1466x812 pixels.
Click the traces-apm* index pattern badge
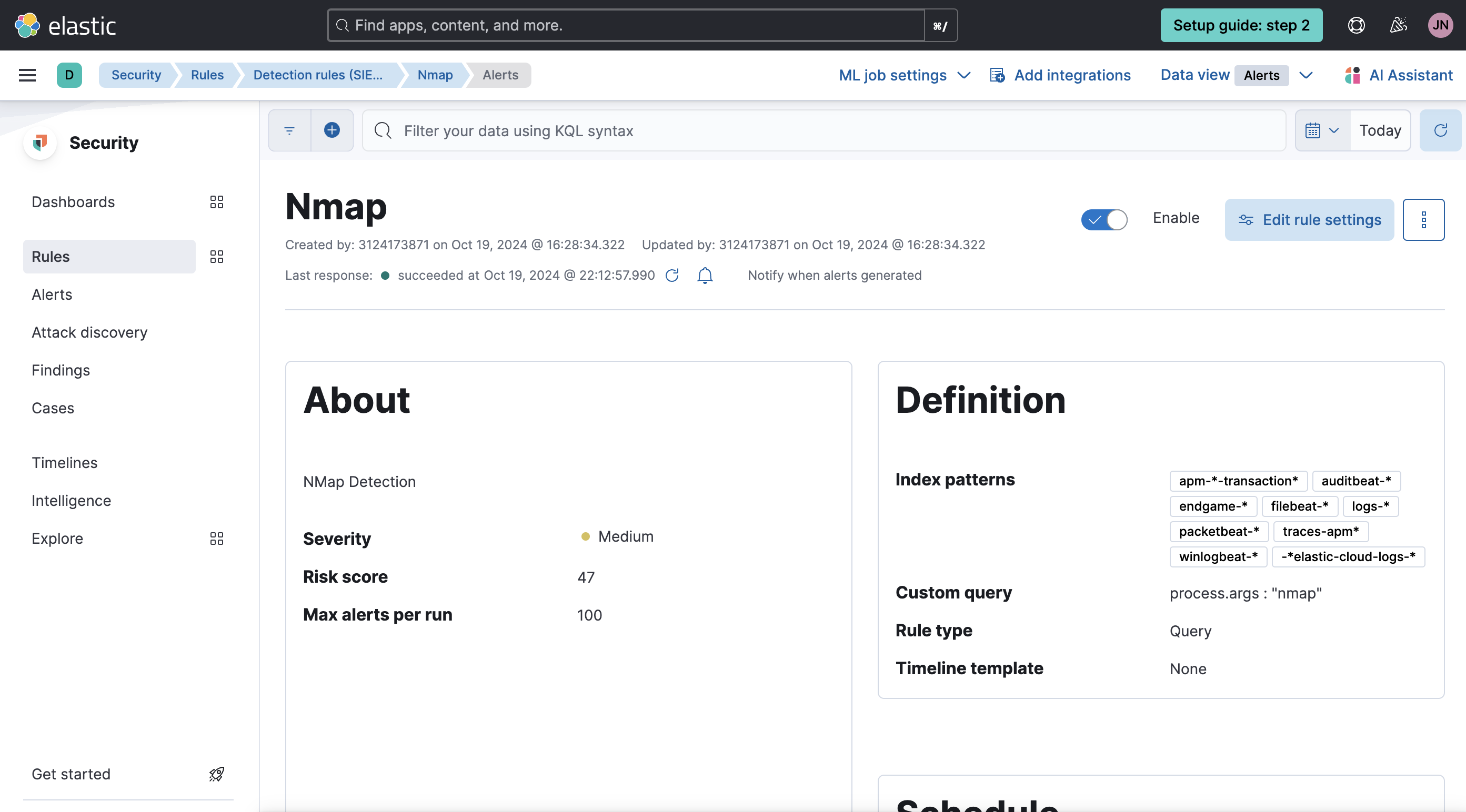click(x=1320, y=531)
